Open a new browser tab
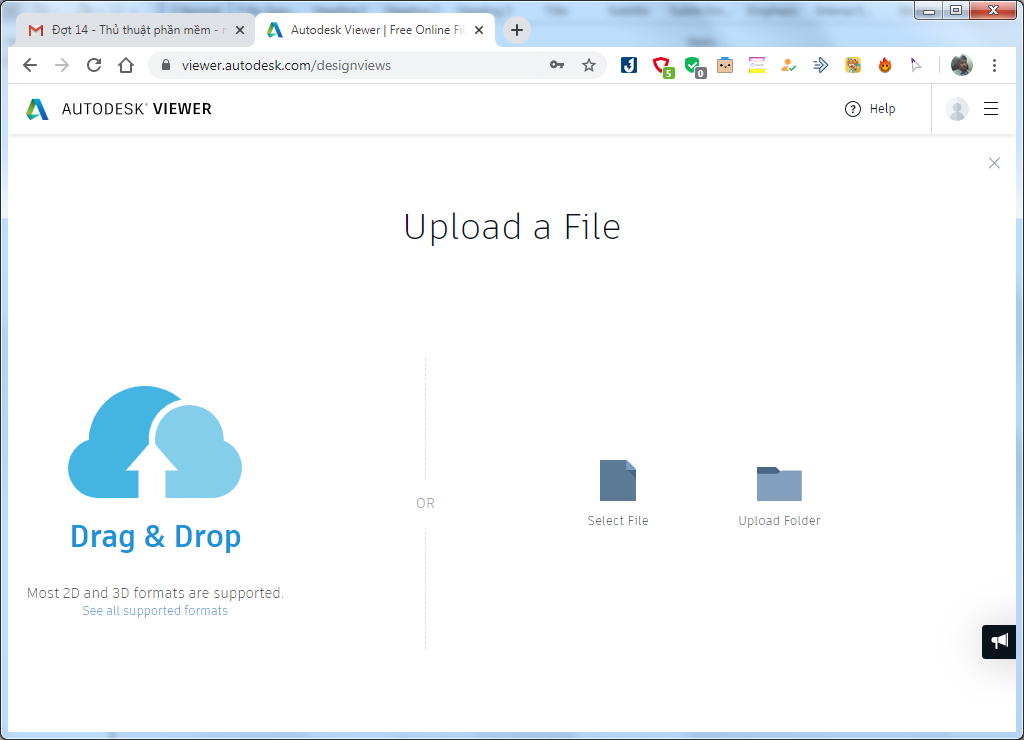 point(516,30)
